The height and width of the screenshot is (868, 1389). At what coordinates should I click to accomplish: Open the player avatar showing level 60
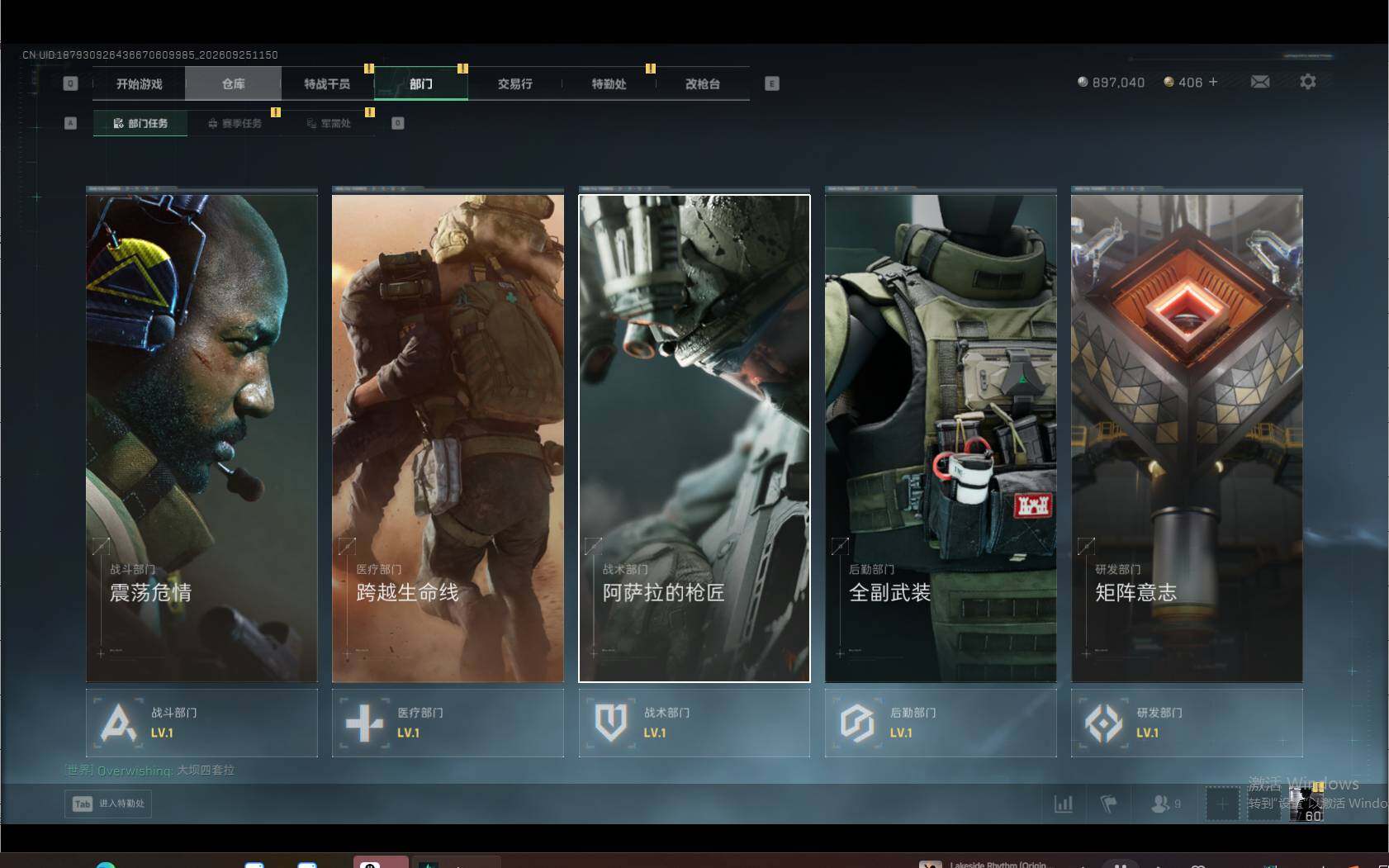(x=1306, y=804)
